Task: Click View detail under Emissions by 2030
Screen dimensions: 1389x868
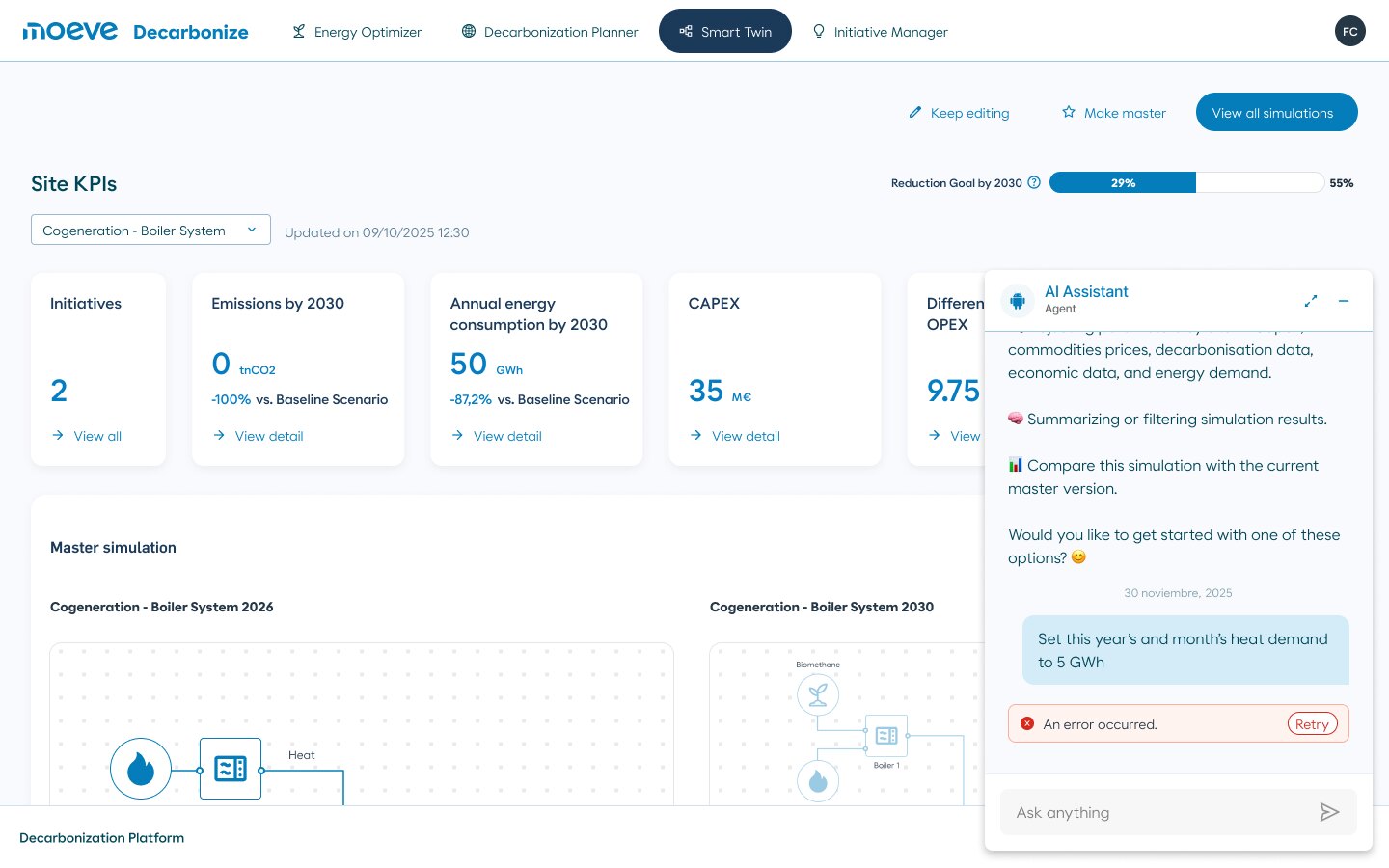Action: (258, 436)
